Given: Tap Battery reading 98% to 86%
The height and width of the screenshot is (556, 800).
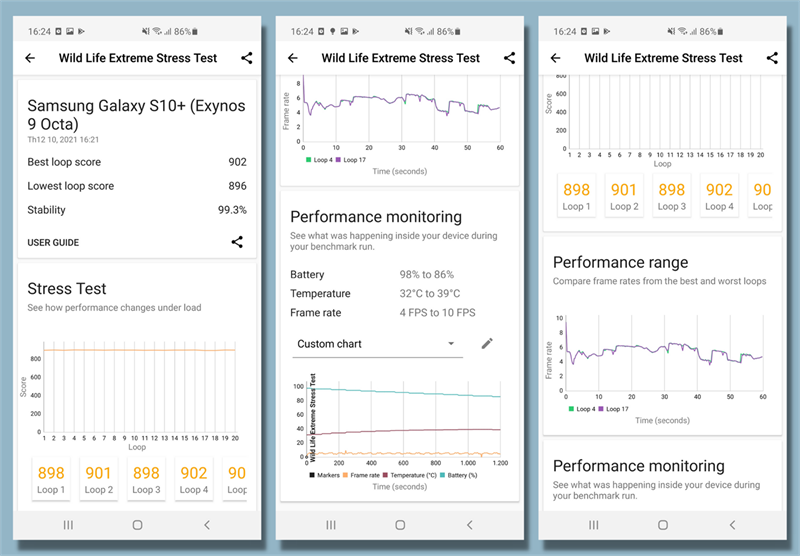Looking at the screenshot, I should tap(427, 274).
